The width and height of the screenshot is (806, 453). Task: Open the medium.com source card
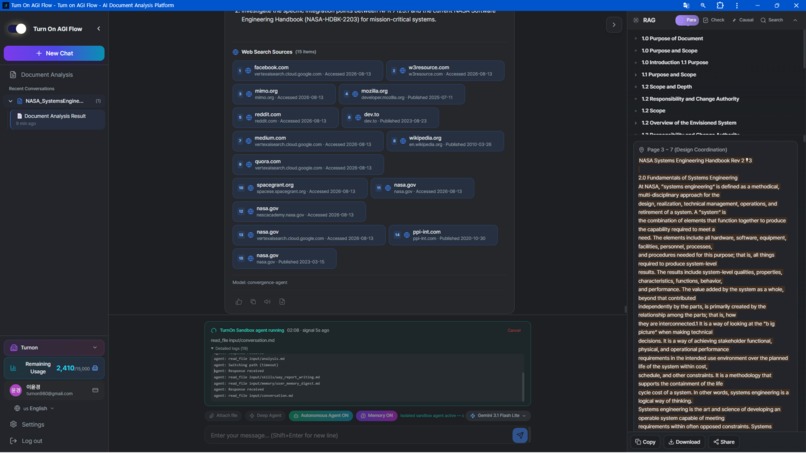(308, 141)
